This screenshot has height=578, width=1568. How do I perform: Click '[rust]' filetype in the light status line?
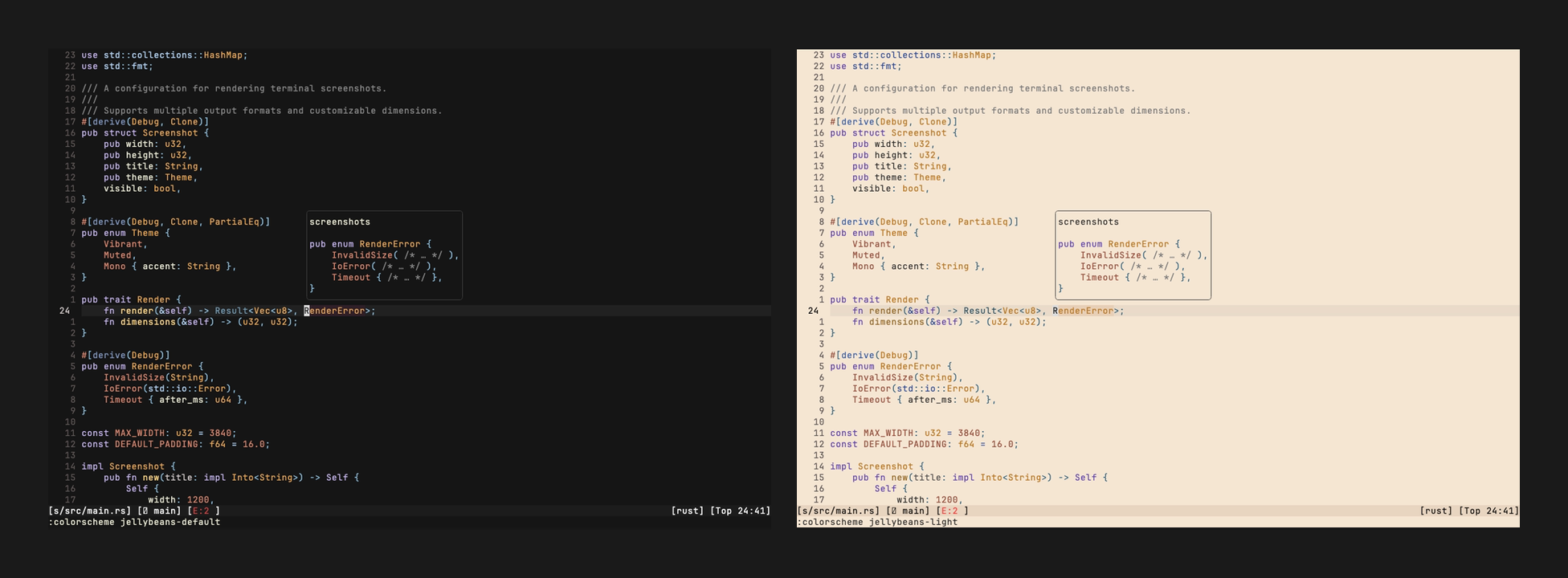pos(1436,511)
